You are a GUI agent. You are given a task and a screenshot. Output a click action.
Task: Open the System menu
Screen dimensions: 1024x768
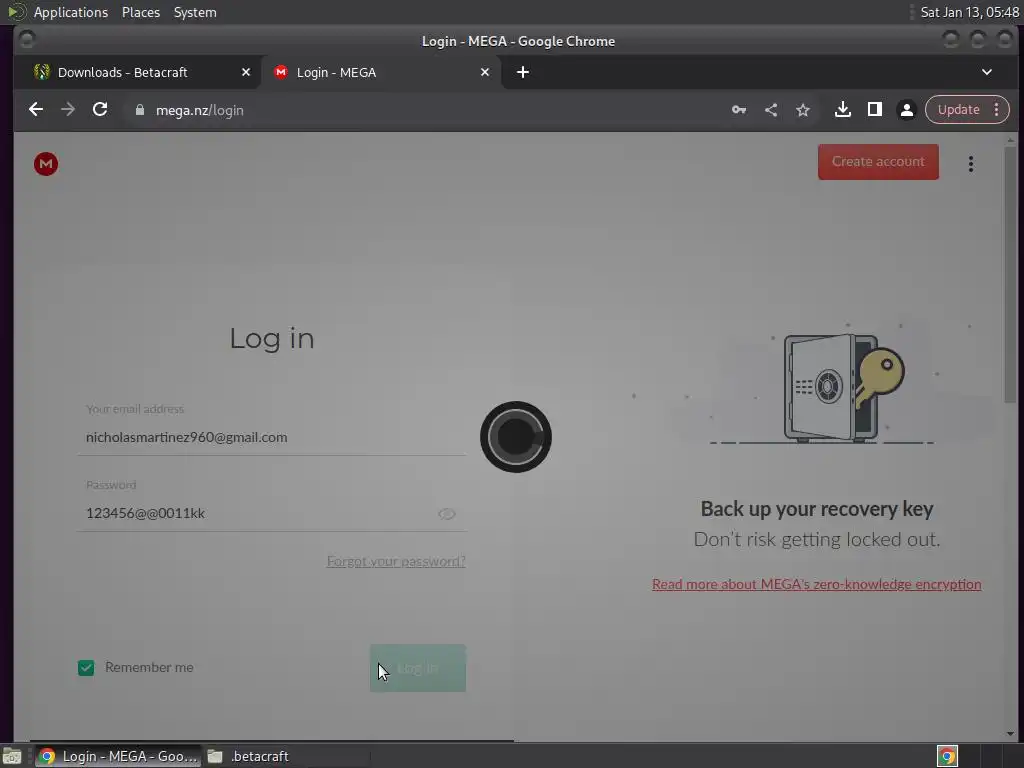coord(195,12)
